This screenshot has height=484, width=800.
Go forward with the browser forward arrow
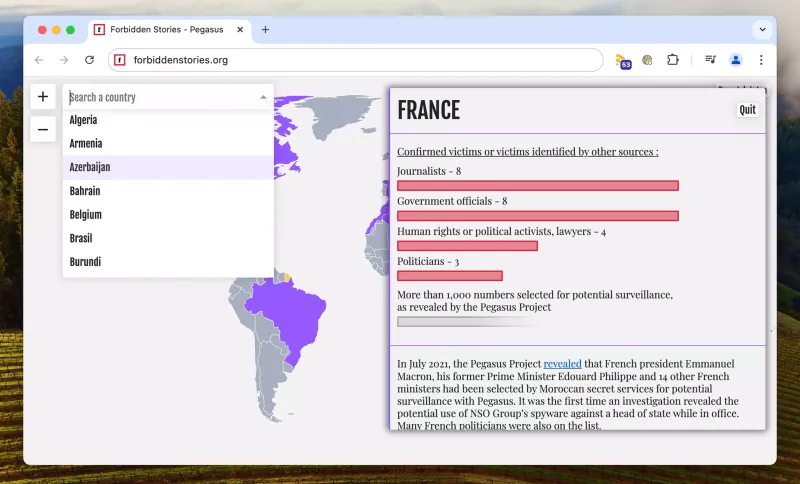[64, 60]
